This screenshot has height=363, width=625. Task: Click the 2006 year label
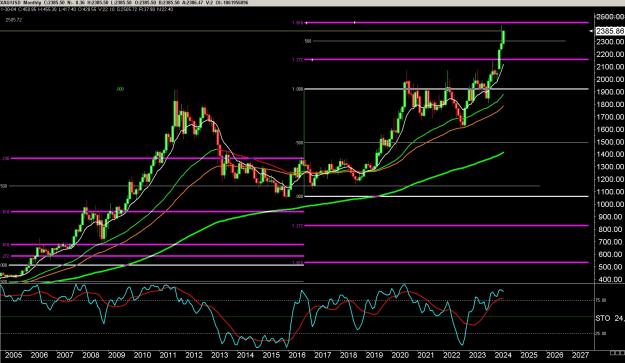click(x=39, y=355)
